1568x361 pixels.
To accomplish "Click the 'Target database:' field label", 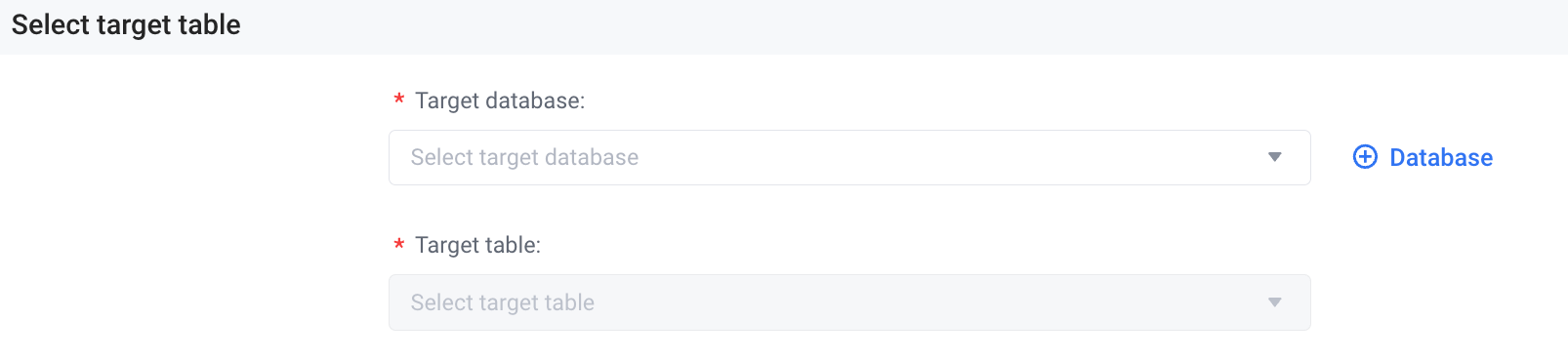I will coord(500,100).
